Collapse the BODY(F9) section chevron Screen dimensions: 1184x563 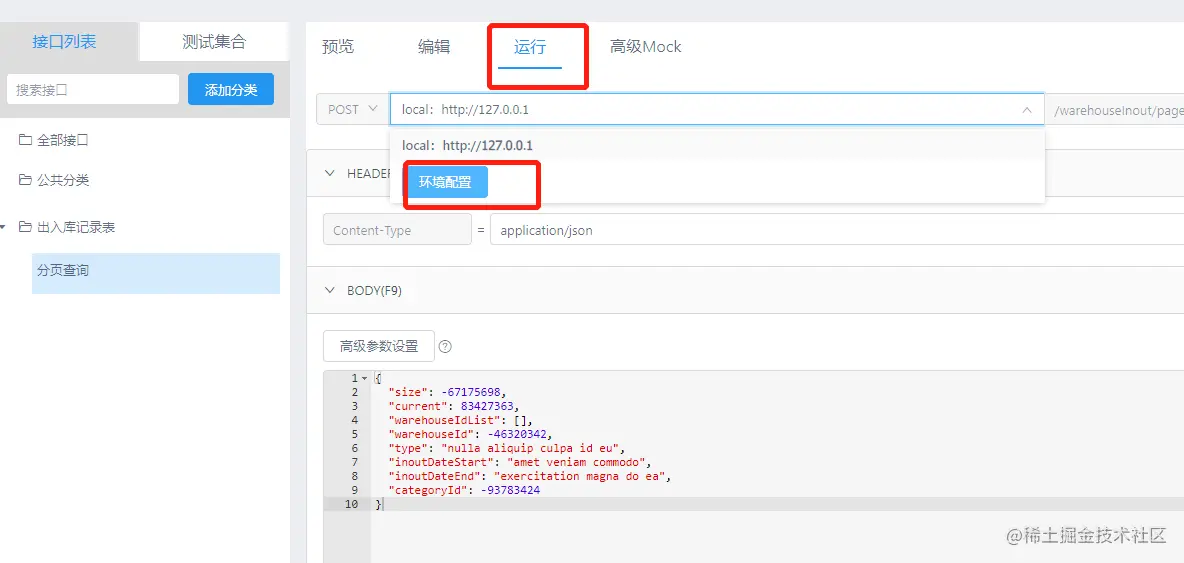coord(329,290)
